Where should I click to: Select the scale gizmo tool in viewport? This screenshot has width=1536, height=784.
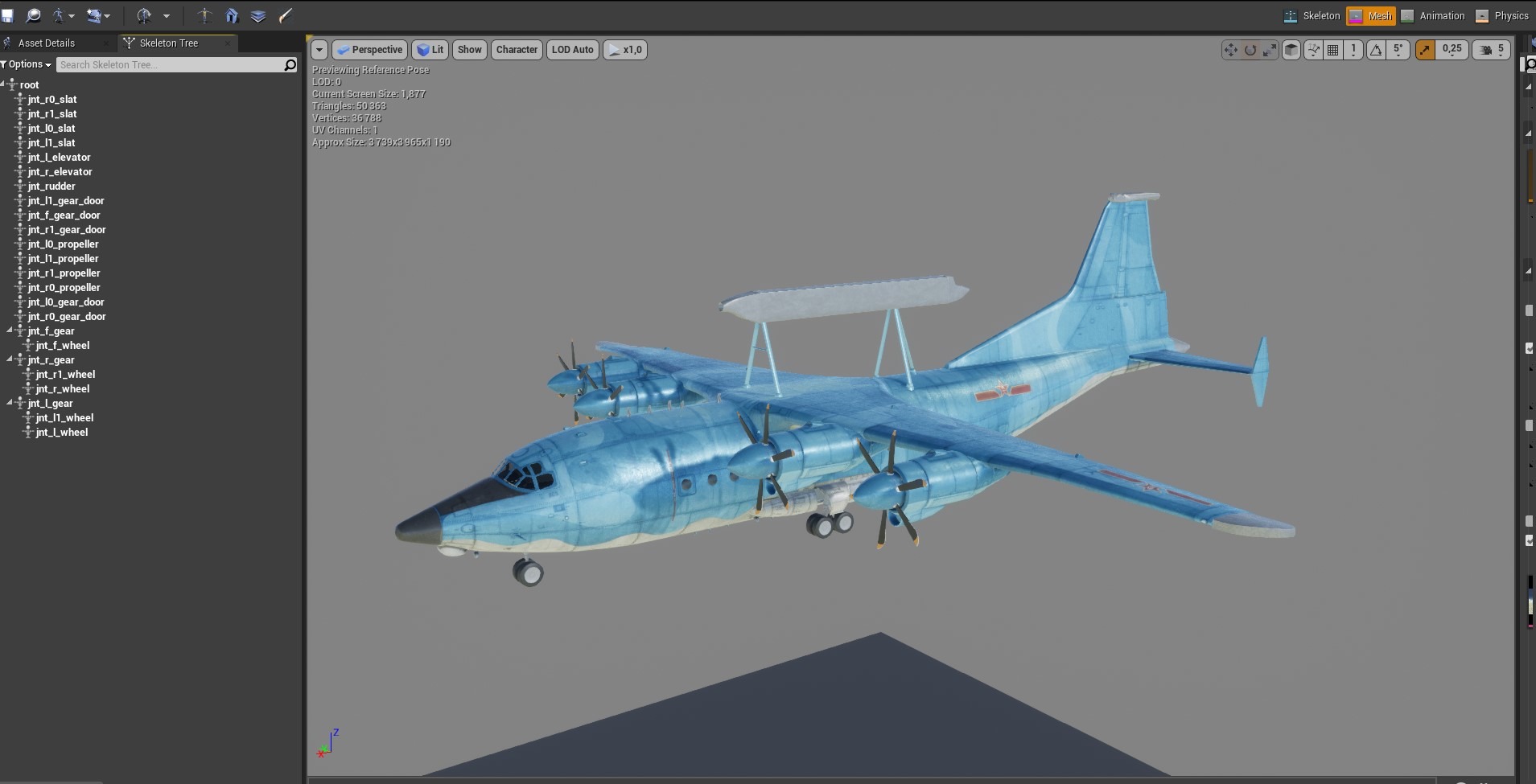point(1270,50)
